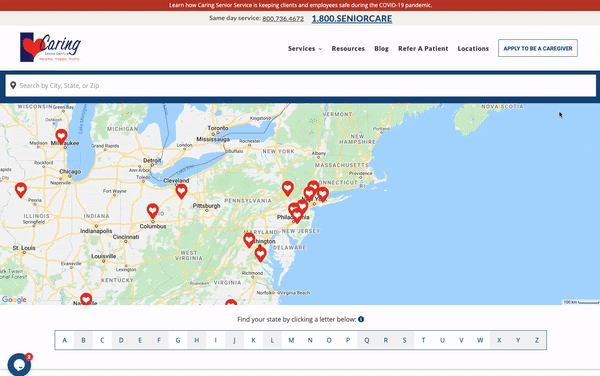Viewport: 600px width, 376px height.
Task: Open the COVID-19 safety banner
Action: [300, 5]
